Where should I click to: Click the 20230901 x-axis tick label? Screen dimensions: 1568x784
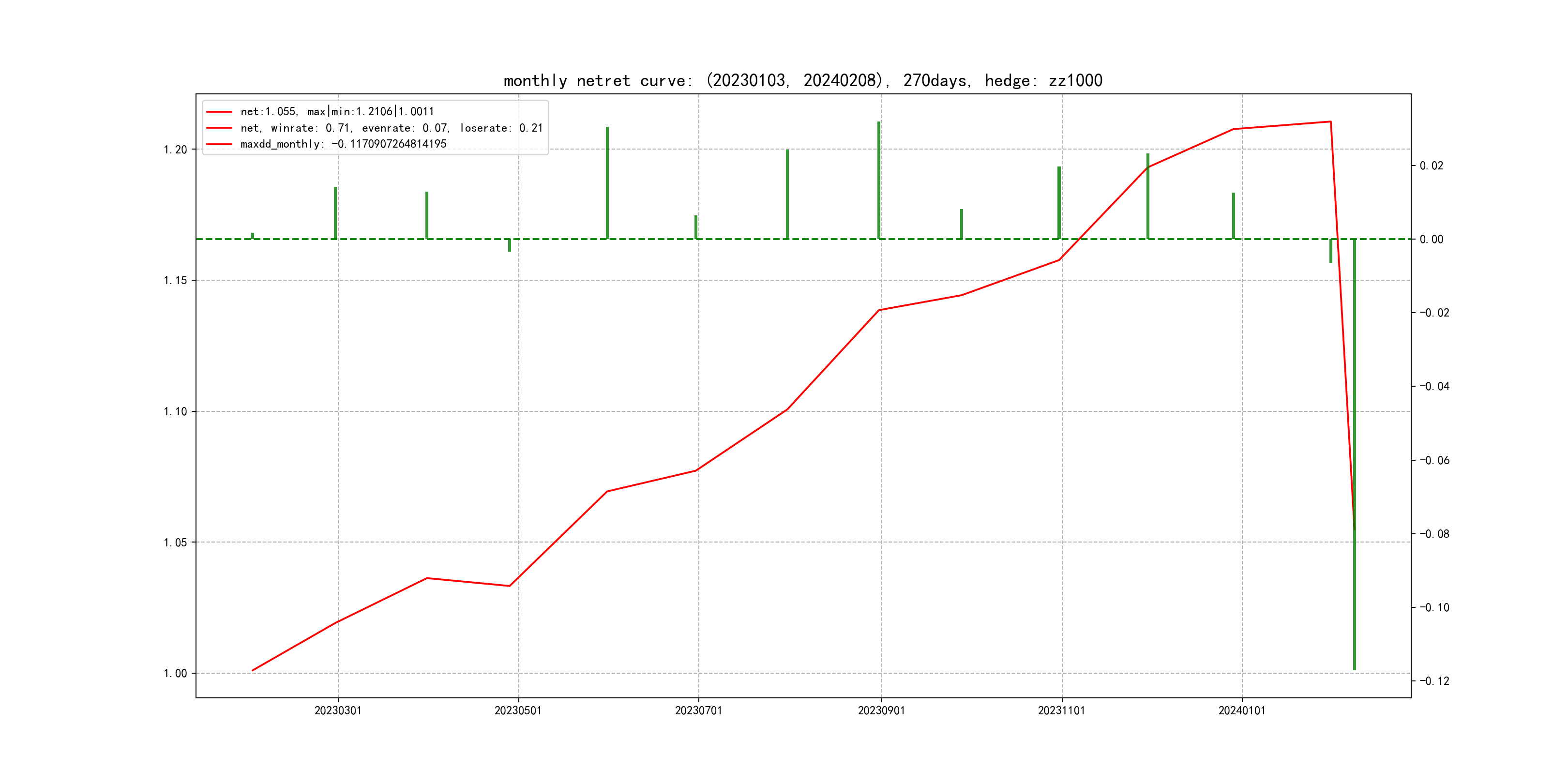coord(881,710)
